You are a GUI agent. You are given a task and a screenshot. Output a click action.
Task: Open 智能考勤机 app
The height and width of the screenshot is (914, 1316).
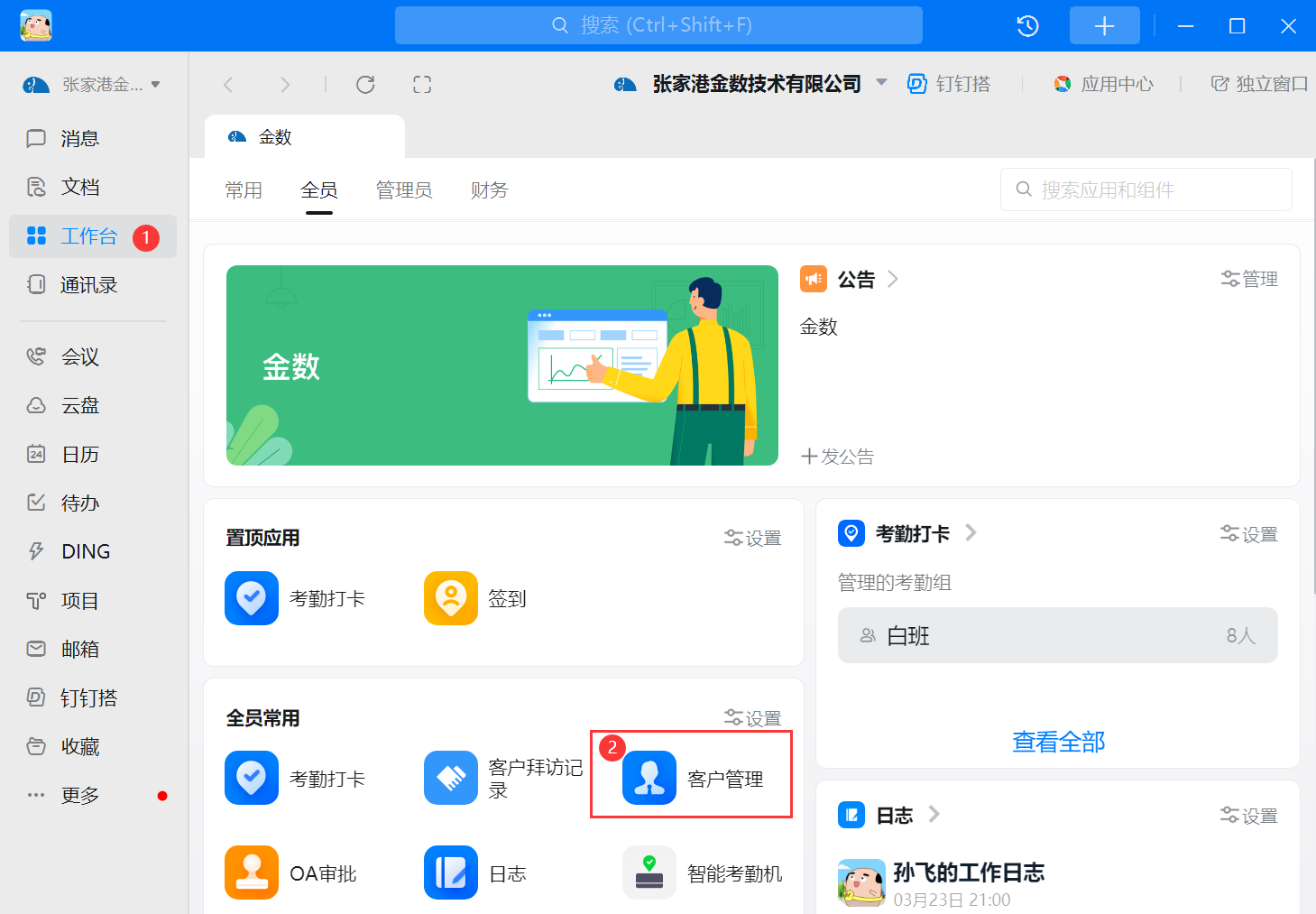(703, 873)
